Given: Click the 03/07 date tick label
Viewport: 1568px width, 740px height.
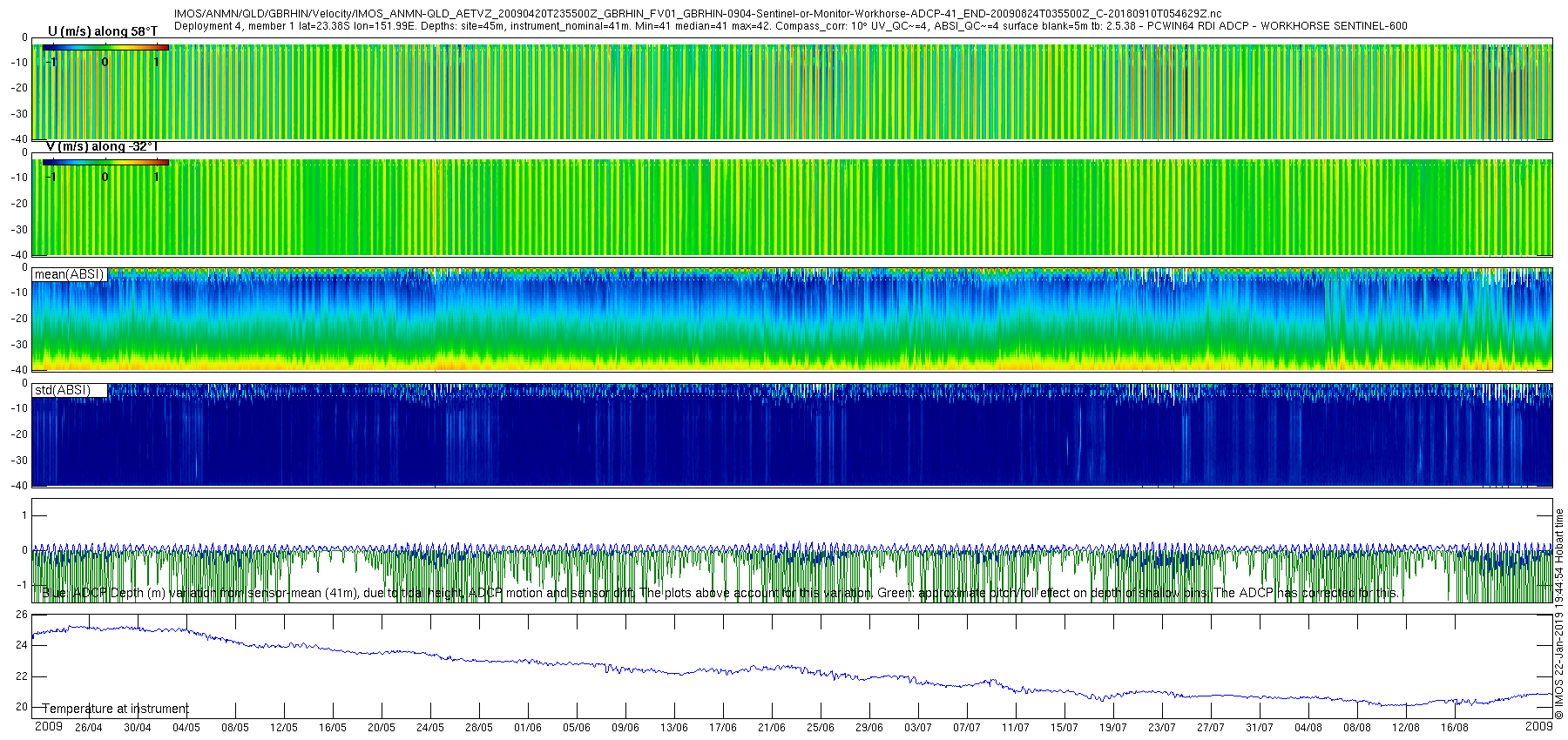Looking at the screenshot, I should pos(917,728).
